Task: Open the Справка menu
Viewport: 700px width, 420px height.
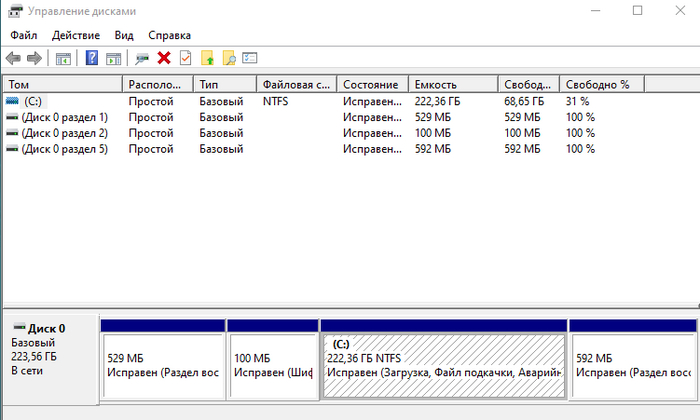Action: 169,35
